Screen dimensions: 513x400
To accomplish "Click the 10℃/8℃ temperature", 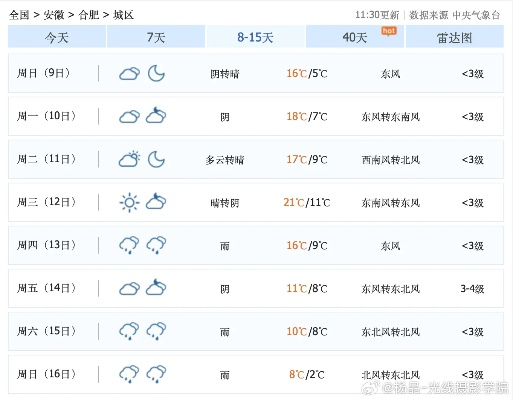I will click(307, 331).
